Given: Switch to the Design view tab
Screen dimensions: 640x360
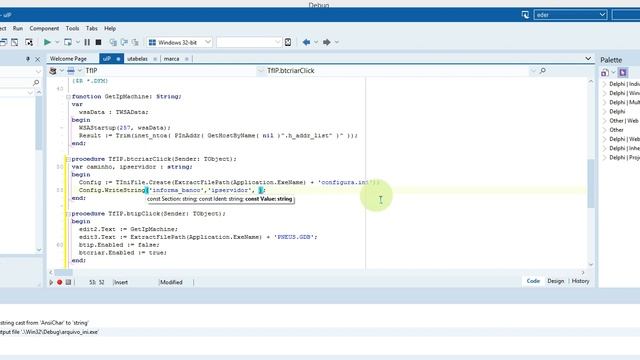Looking at the screenshot, I should tap(556, 281).
